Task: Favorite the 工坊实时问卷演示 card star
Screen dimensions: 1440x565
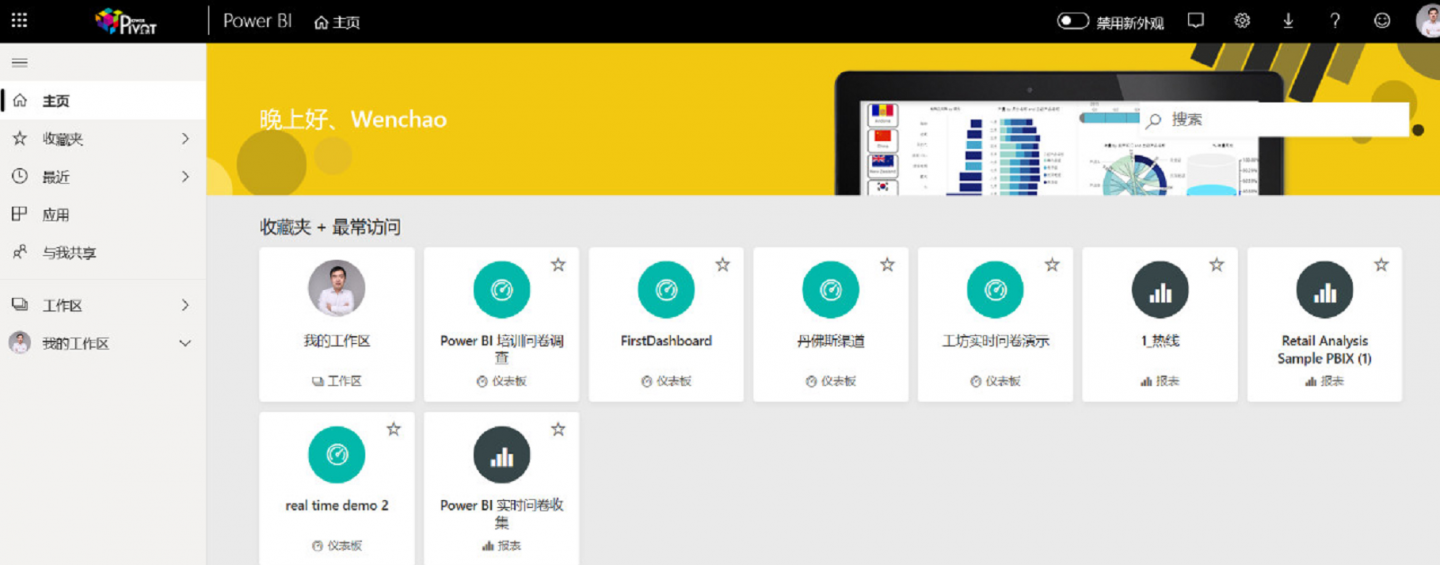Action: [x=1052, y=265]
